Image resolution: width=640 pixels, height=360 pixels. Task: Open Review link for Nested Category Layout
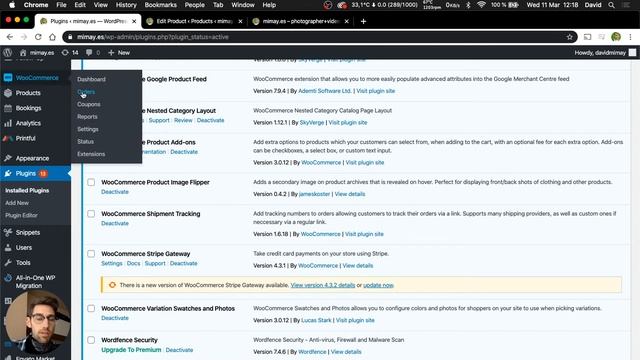(183, 120)
